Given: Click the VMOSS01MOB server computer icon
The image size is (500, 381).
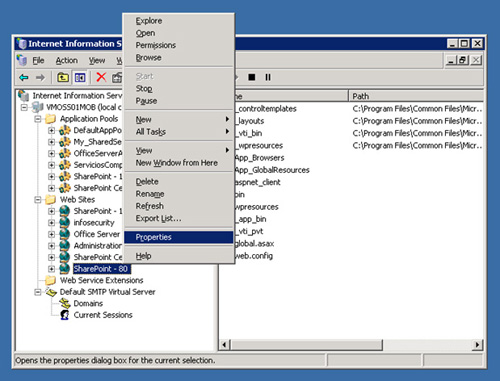Looking at the screenshot, I should 38,107.
